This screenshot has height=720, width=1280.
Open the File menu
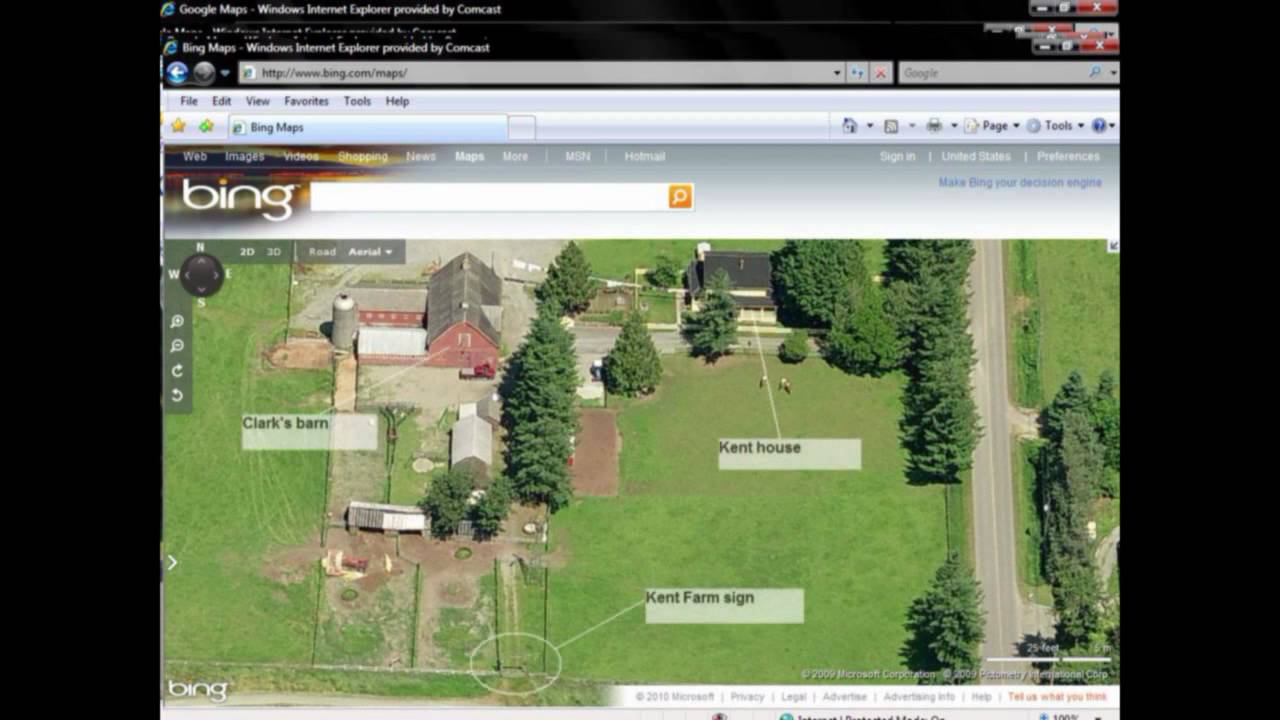(x=189, y=101)
